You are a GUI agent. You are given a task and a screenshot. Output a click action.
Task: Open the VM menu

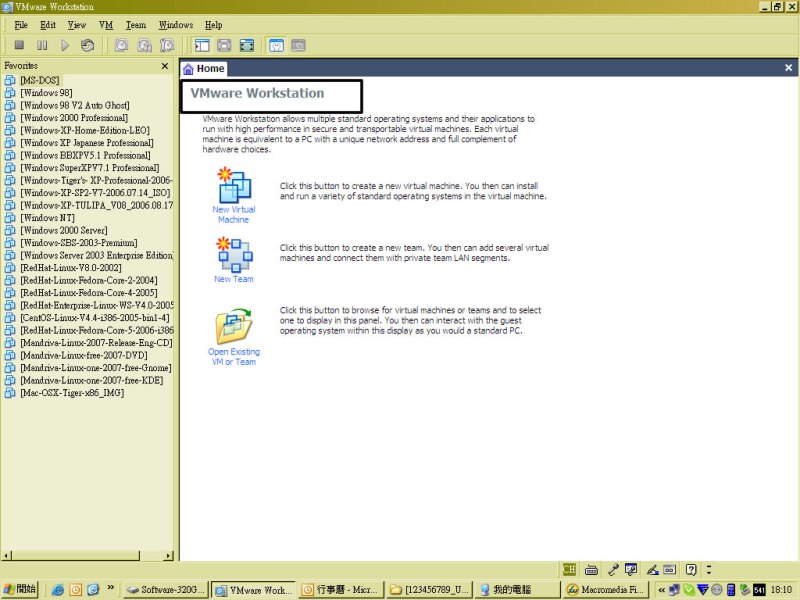tap(106, 25)
